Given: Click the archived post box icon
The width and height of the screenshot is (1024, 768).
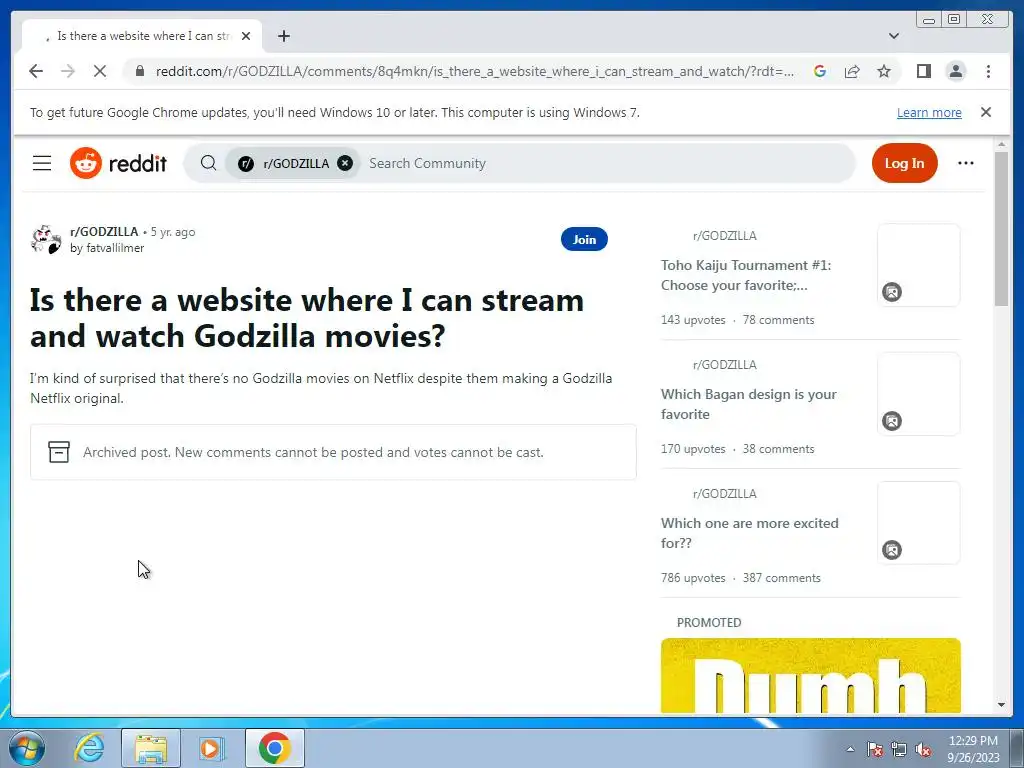Looking at the screenshot, I should click(59, 452).
